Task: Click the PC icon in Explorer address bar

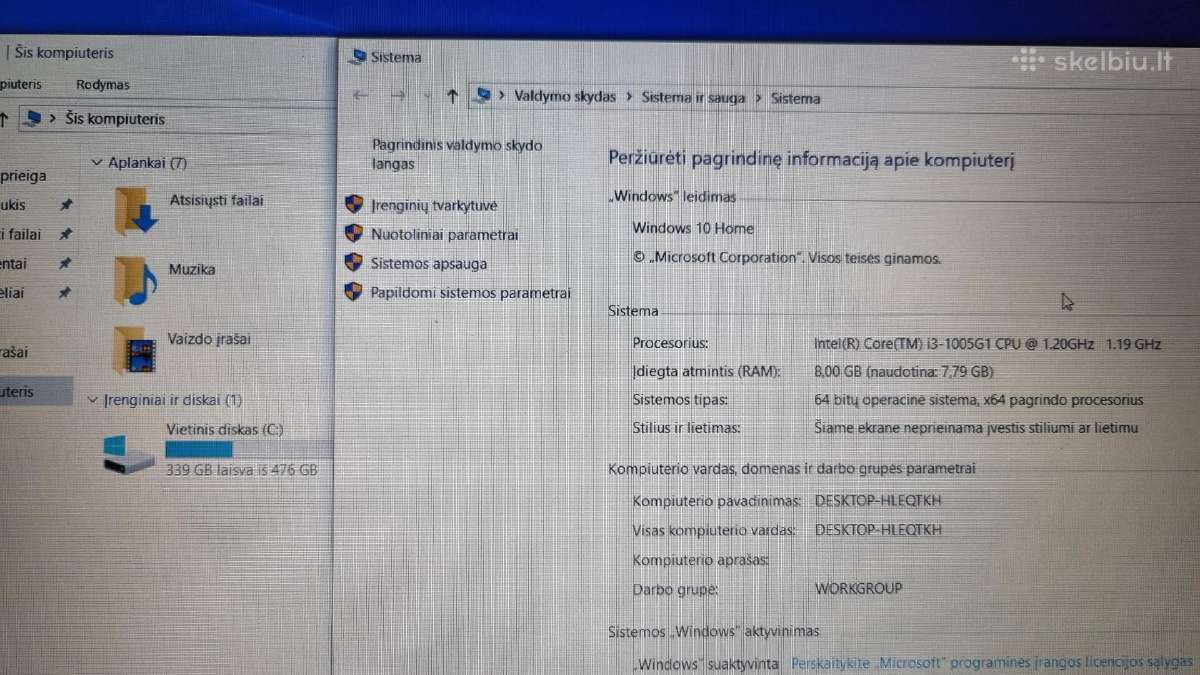Action: click(x=33, y=118)
